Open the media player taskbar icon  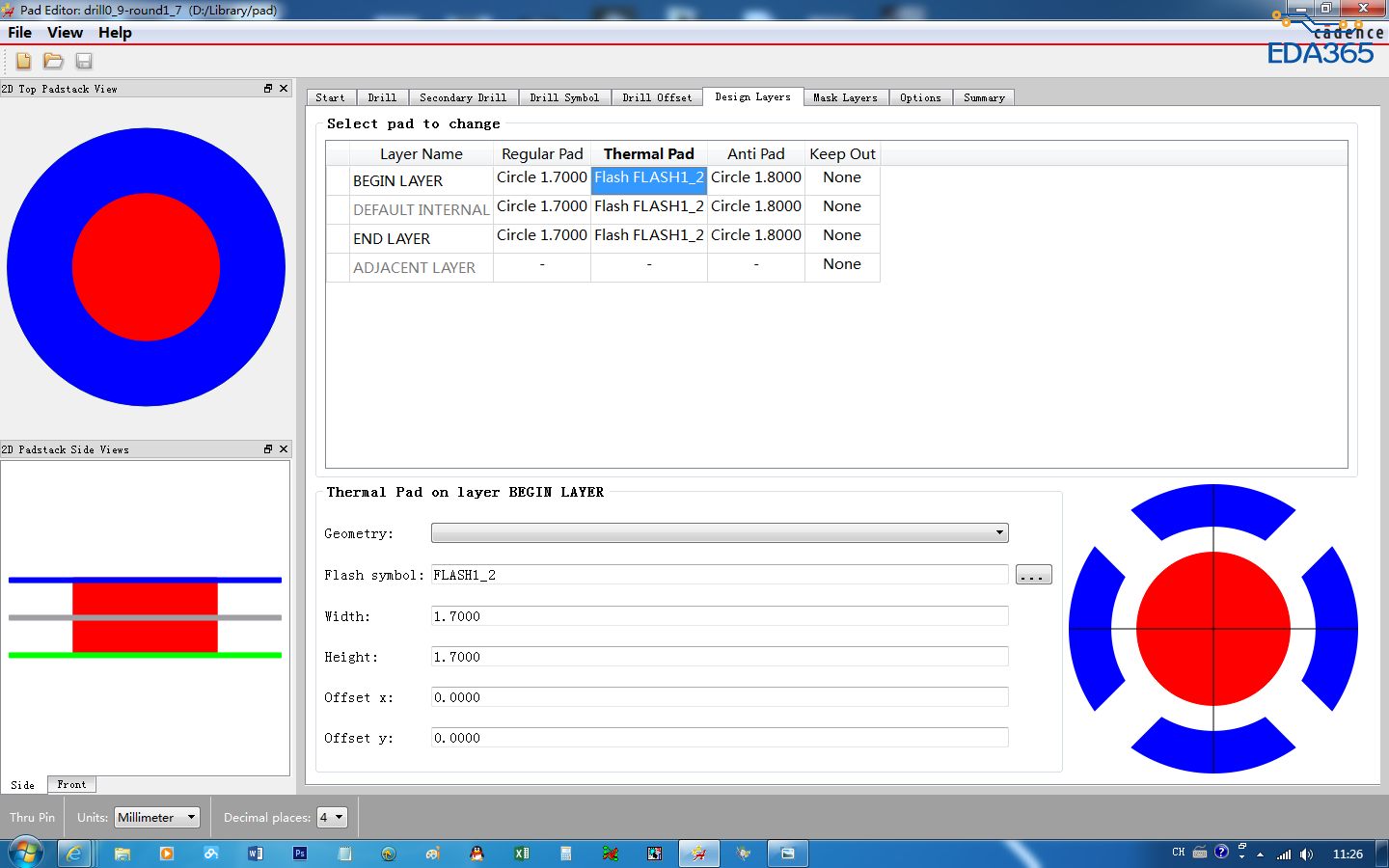(x=167, y=854)
